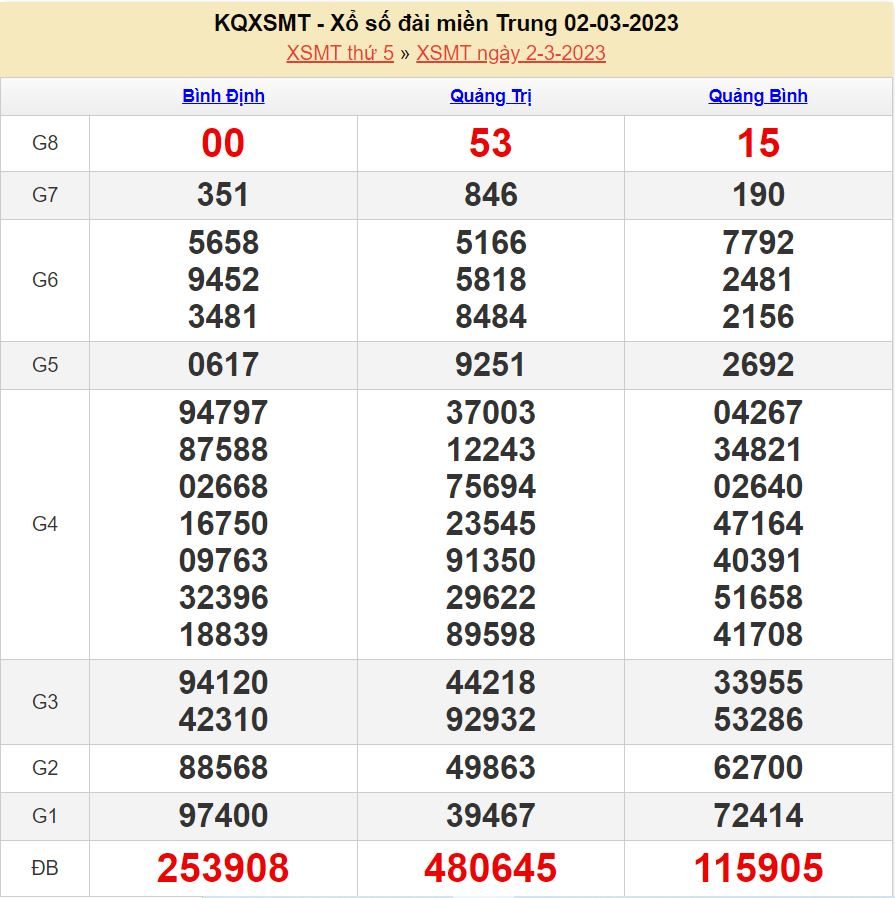This screenshot has width=895, height=898.
Task: Click G4 number 02640
Action: [758, 487]
